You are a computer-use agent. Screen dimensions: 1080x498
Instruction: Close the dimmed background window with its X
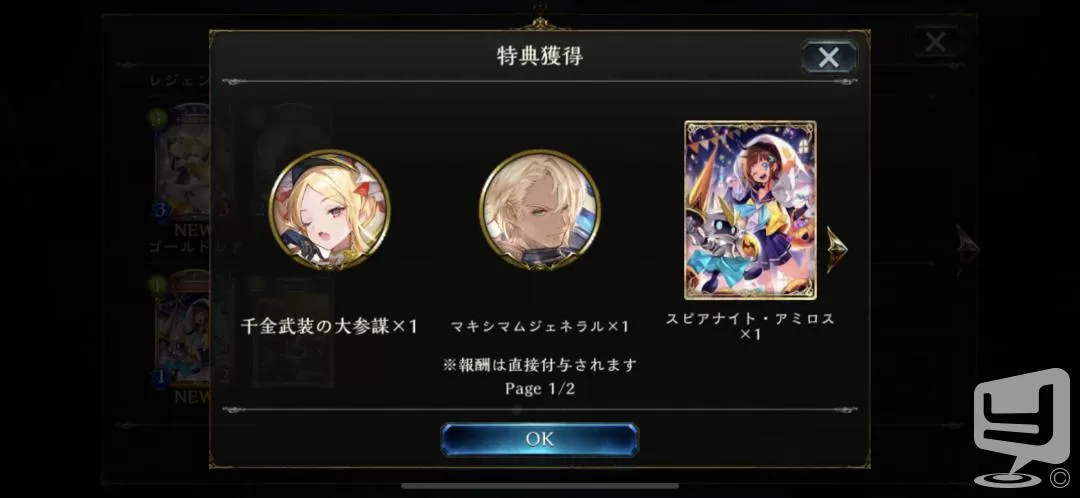(935, 43)
